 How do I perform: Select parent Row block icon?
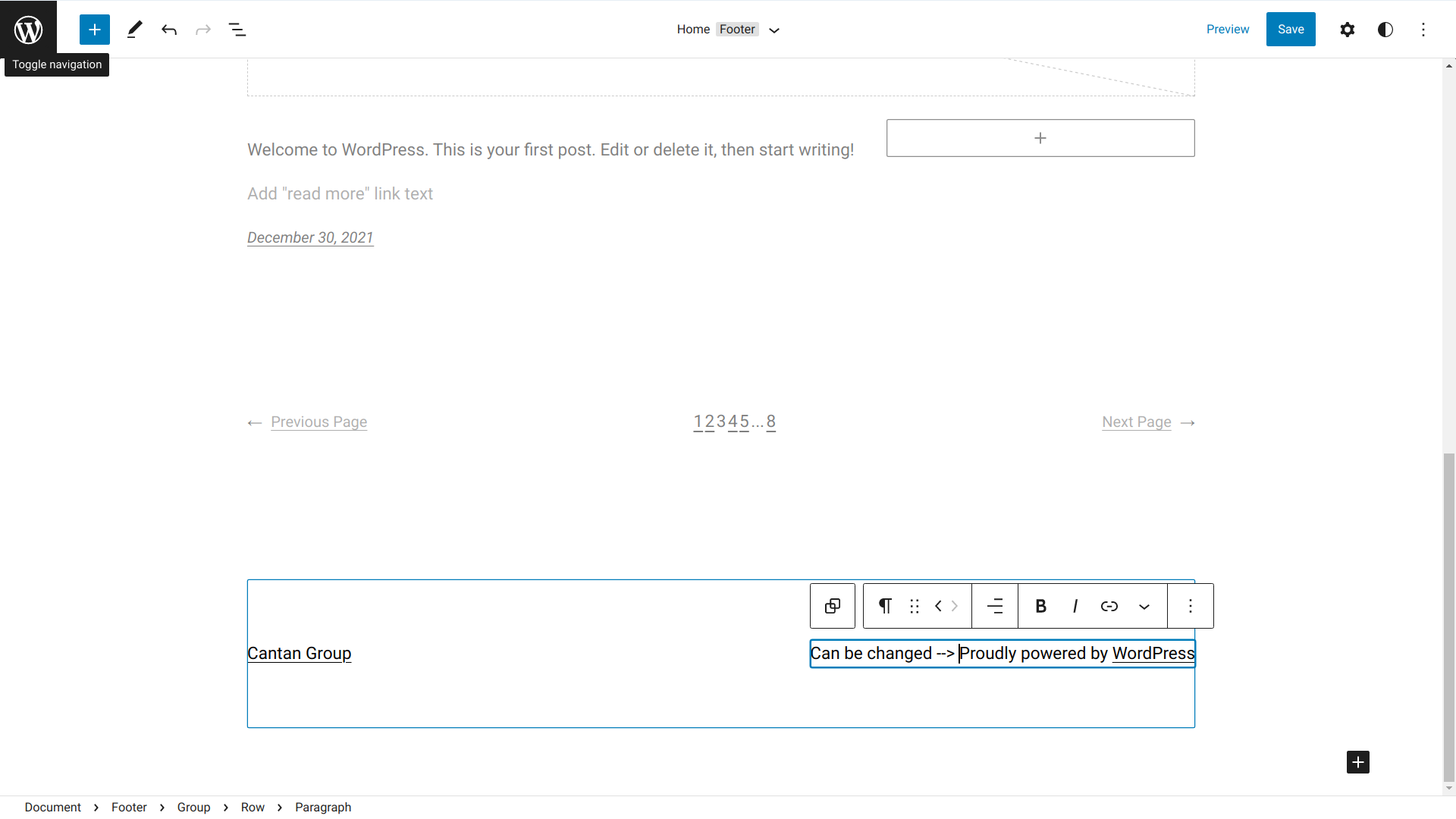[832, 606]
